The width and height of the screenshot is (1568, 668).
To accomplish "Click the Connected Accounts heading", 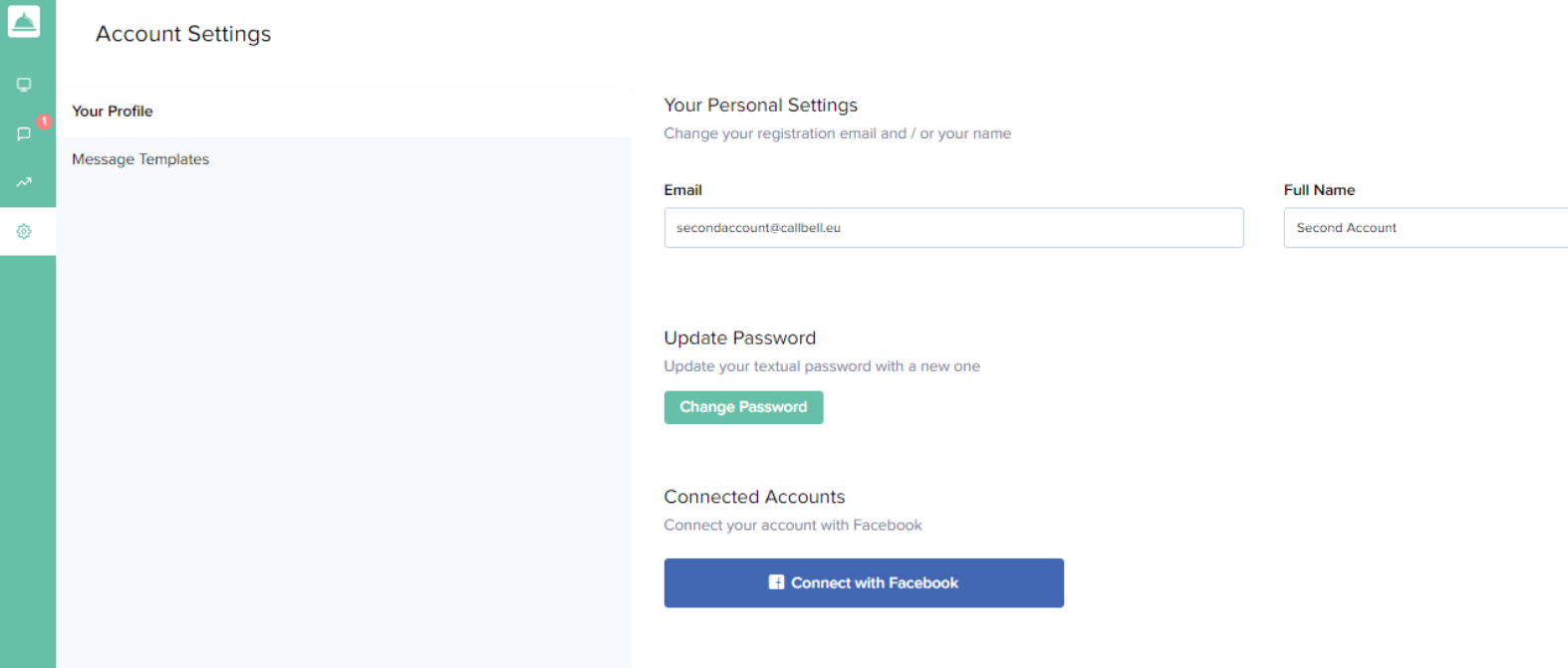I will coord(754,497).
